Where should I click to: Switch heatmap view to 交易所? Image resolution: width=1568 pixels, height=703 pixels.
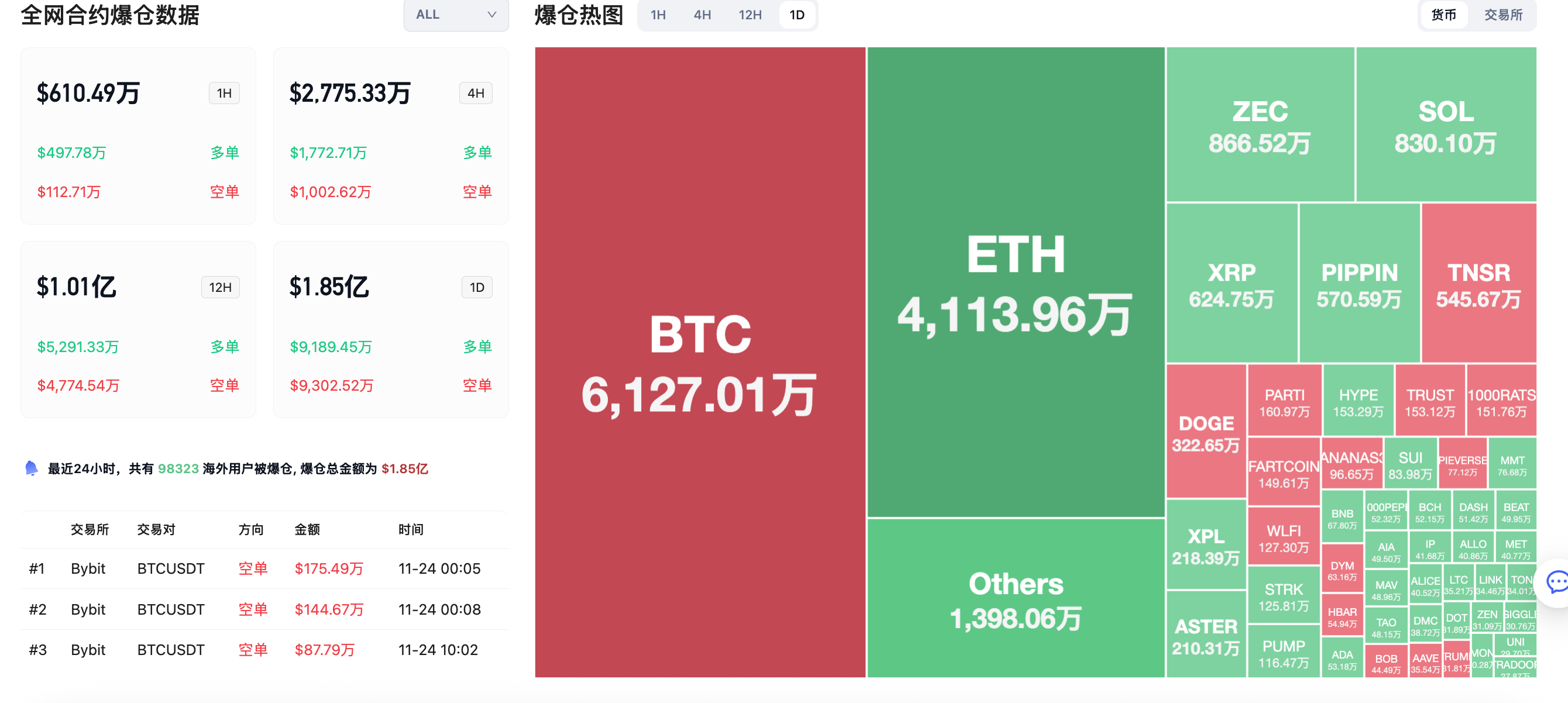pyautogui.click(x=1503, y=15)
